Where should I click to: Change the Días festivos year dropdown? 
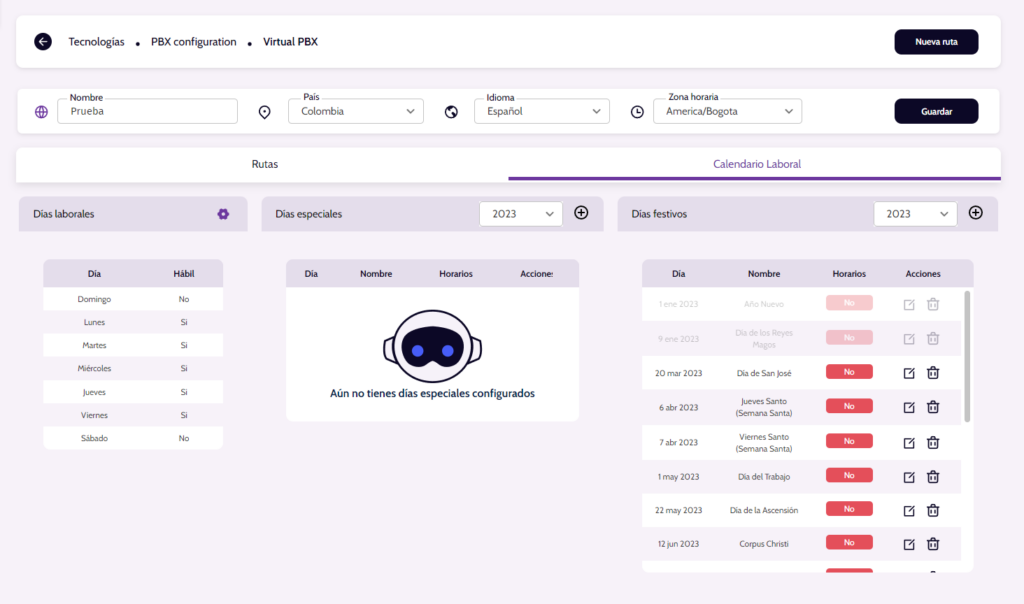coord(914,214)
